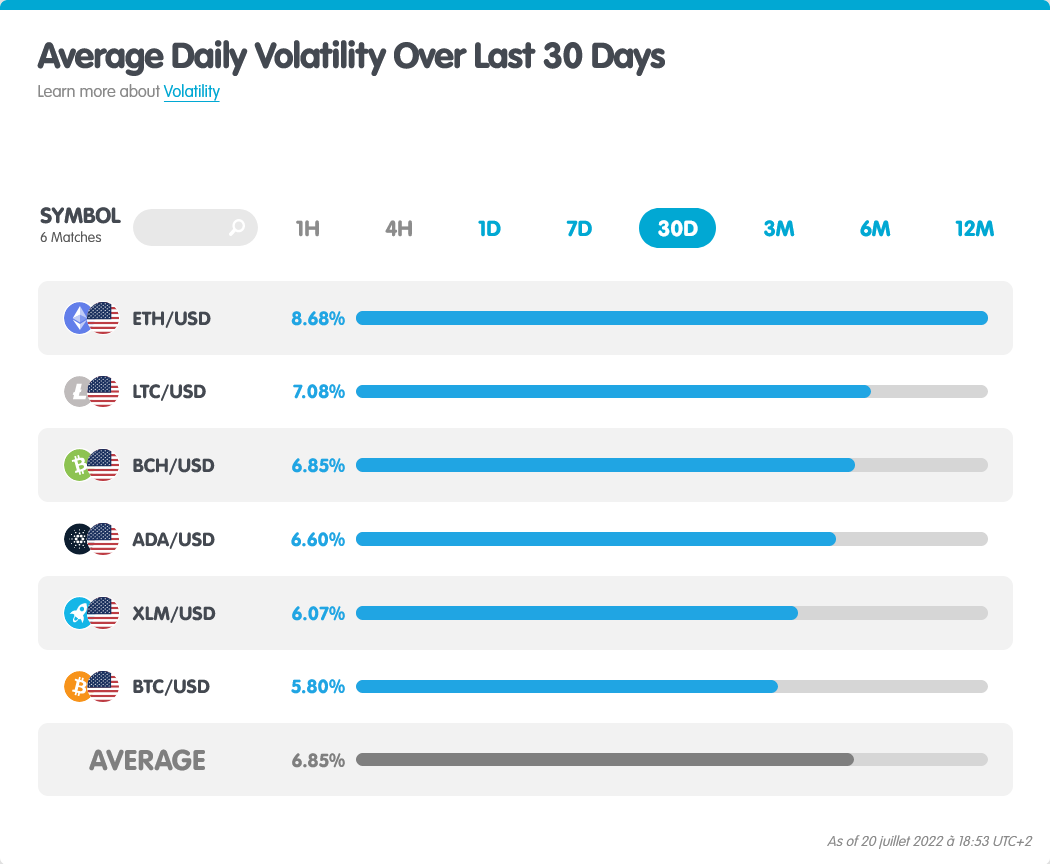Open the Volatility learn more link

[192, 92]
